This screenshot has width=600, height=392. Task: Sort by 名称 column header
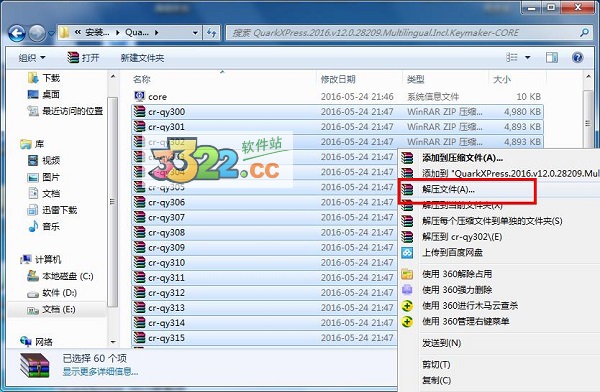142,79
